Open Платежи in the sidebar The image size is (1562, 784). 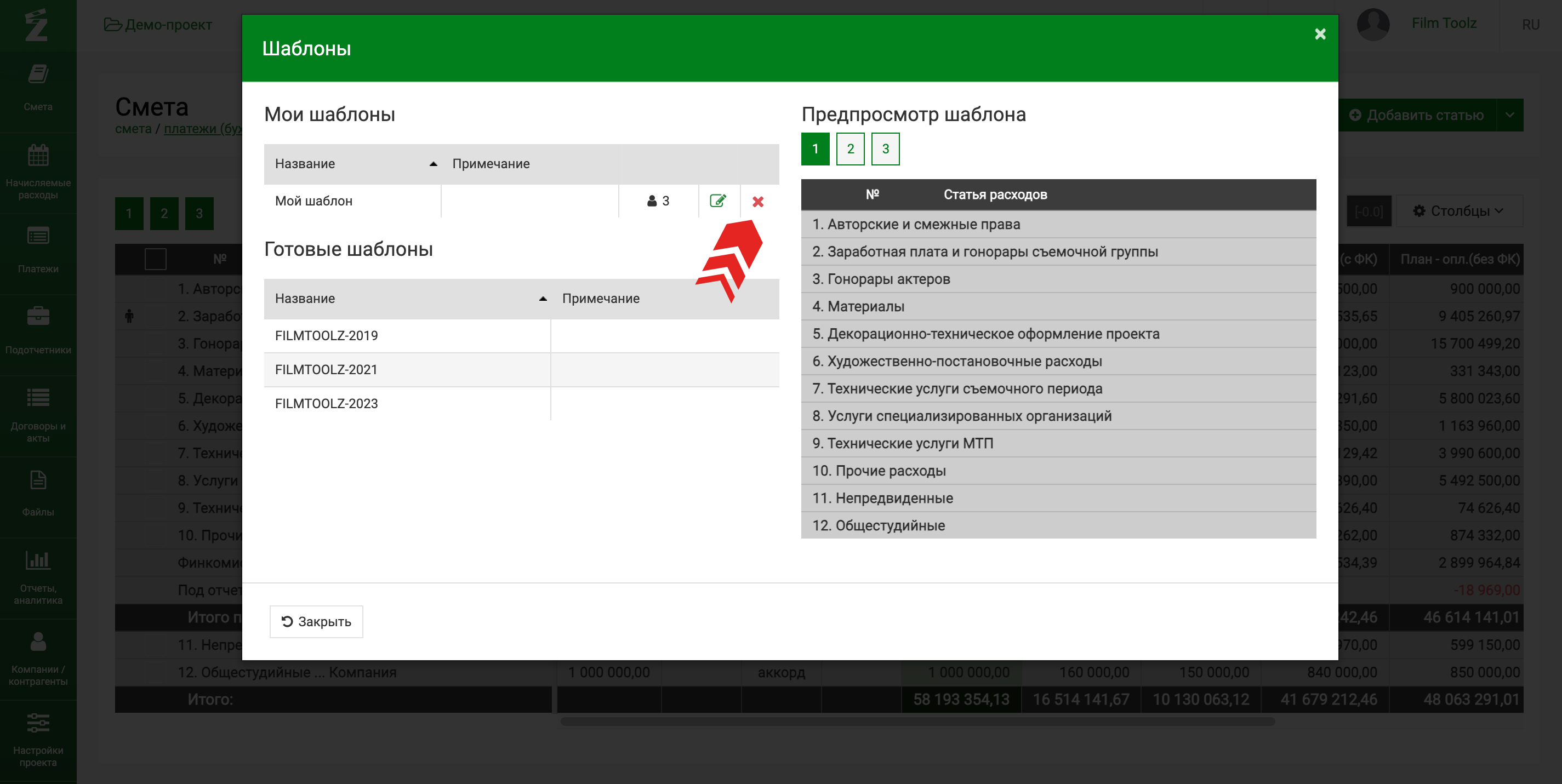(x=38, y=250)
